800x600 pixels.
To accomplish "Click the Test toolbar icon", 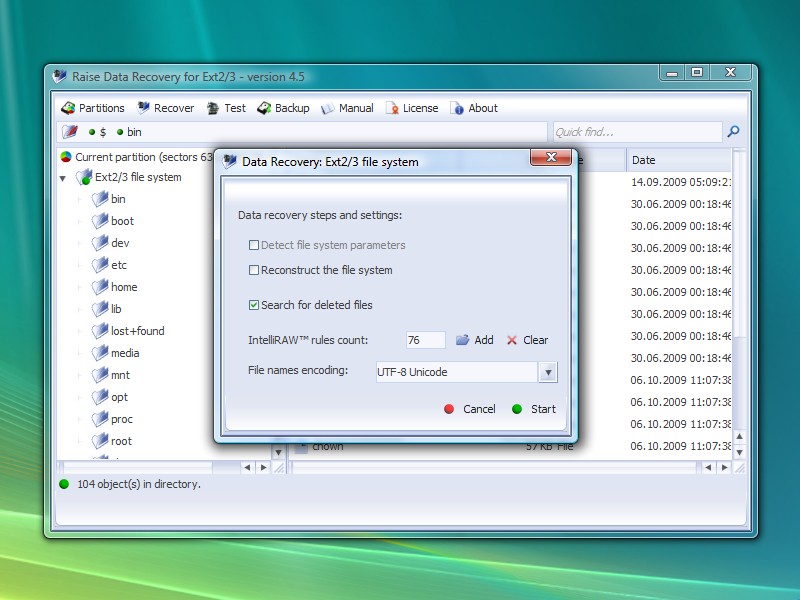I will (x=214, y=108).
